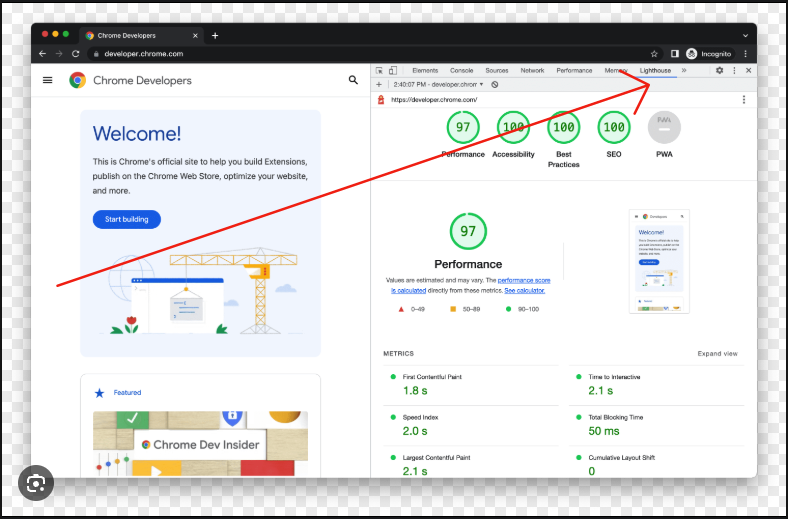Close the DevTools panel

tap(749, 71)
